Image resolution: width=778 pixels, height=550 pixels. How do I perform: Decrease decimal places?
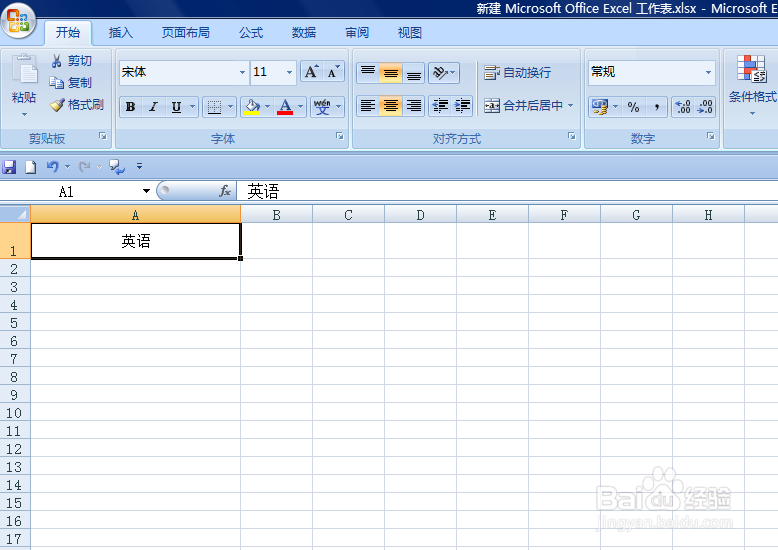tap(705, 107)
